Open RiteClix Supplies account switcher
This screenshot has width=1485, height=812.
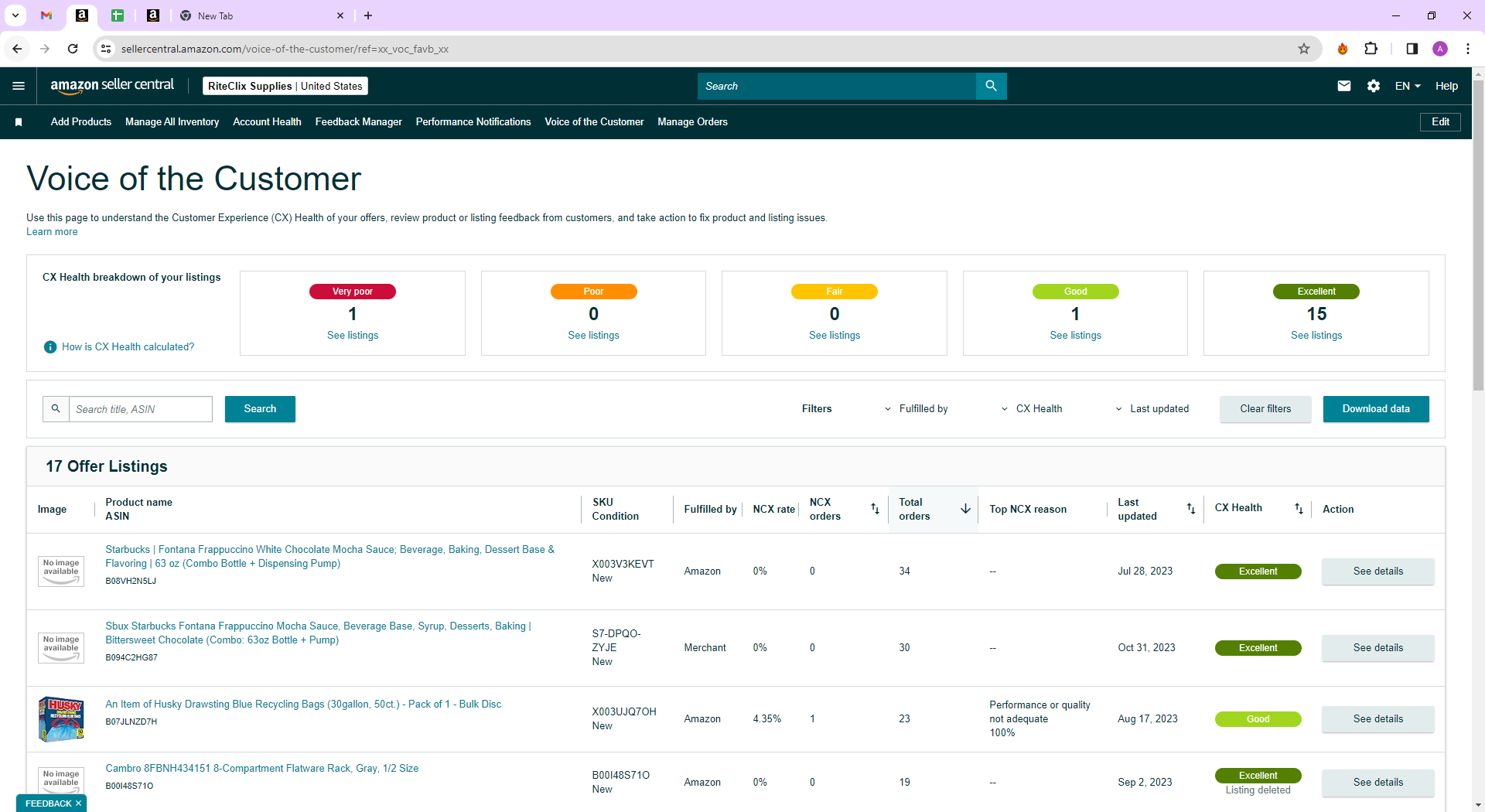pyautogui.click(x=285, y=86)
